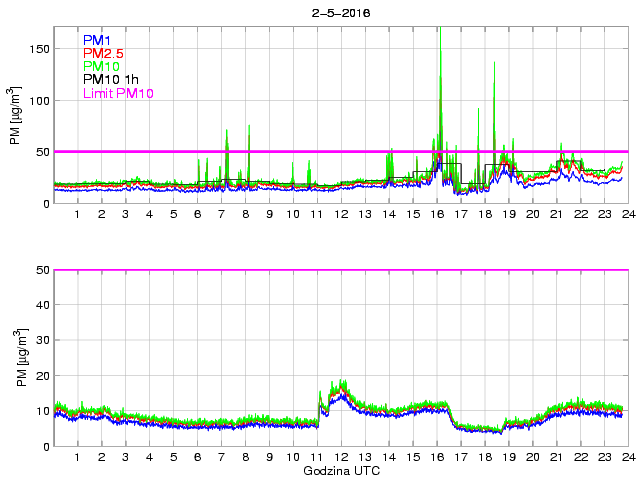This screenshot has width=640, height=480.
Task: Click the PM1 legend label
Action: coord(98,40)
